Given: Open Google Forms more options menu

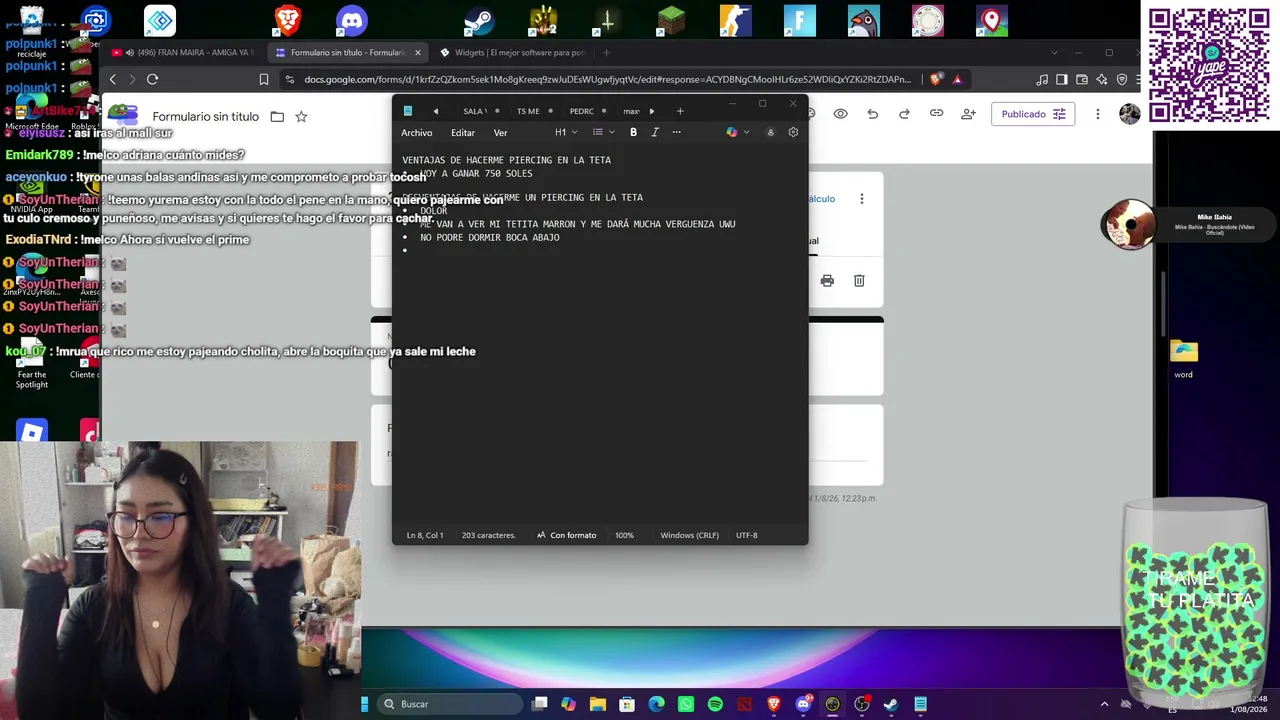Looking at the screenshot, I should point(1098,114).
